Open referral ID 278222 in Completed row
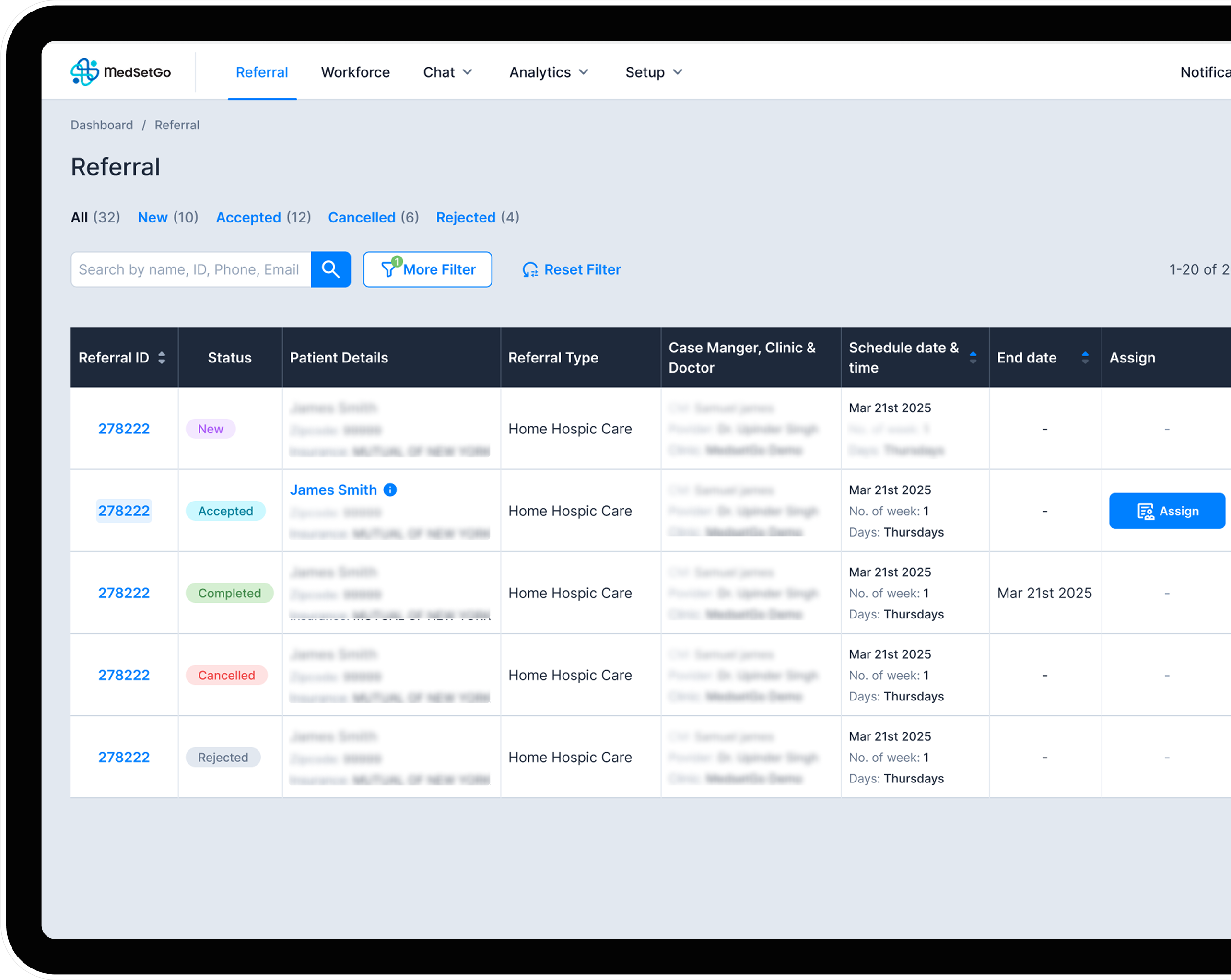The height and width of the screenshot is (980, 1231). (124, 593)
